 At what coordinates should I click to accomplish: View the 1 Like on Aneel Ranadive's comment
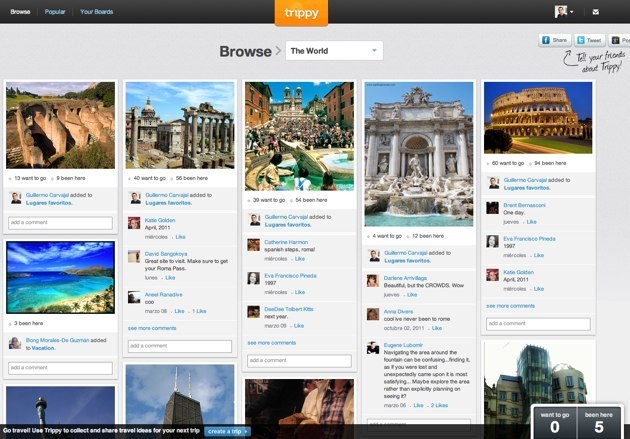[199, 311]
